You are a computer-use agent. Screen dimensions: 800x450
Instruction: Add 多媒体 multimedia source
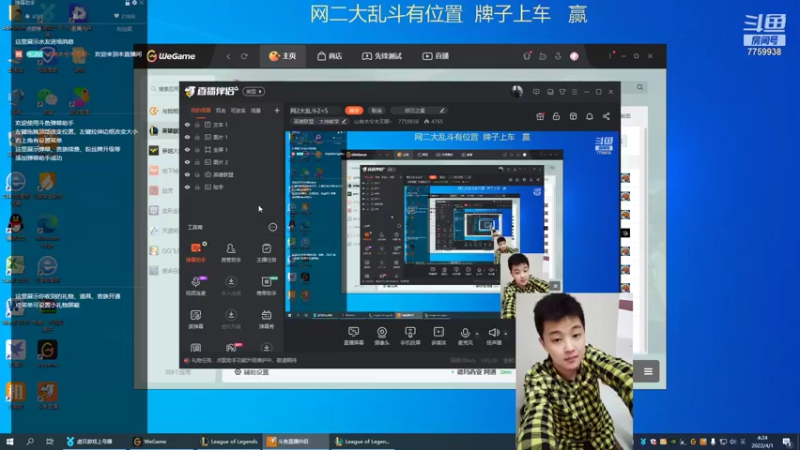click(x=438, y=336)
